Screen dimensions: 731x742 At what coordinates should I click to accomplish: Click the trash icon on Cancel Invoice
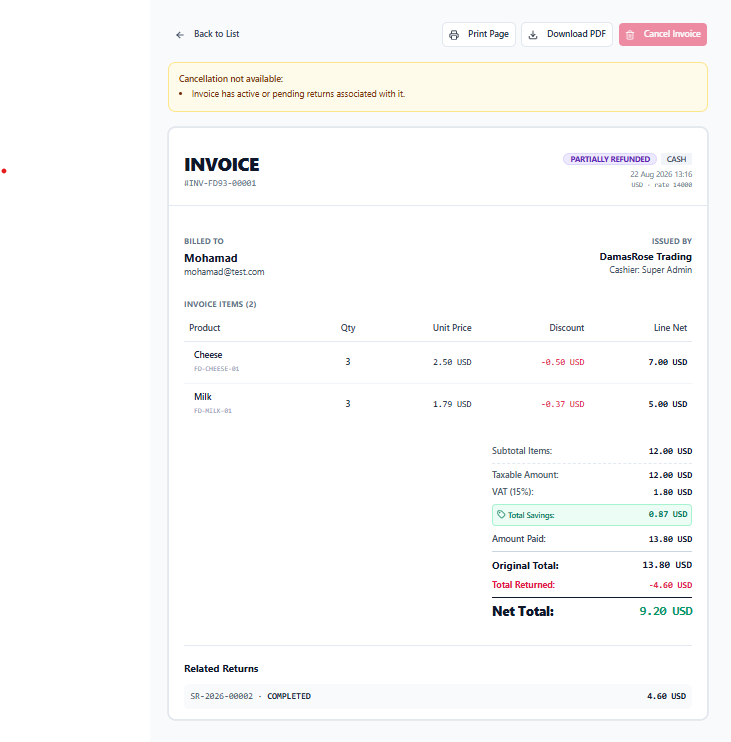pos(630,35)
